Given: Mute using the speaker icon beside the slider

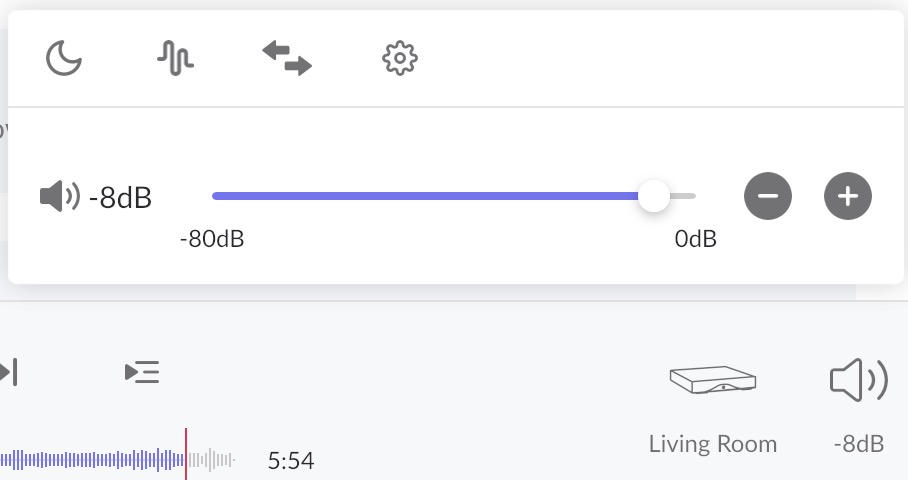Looking at the screenshot, I should (x=59, y=196).
